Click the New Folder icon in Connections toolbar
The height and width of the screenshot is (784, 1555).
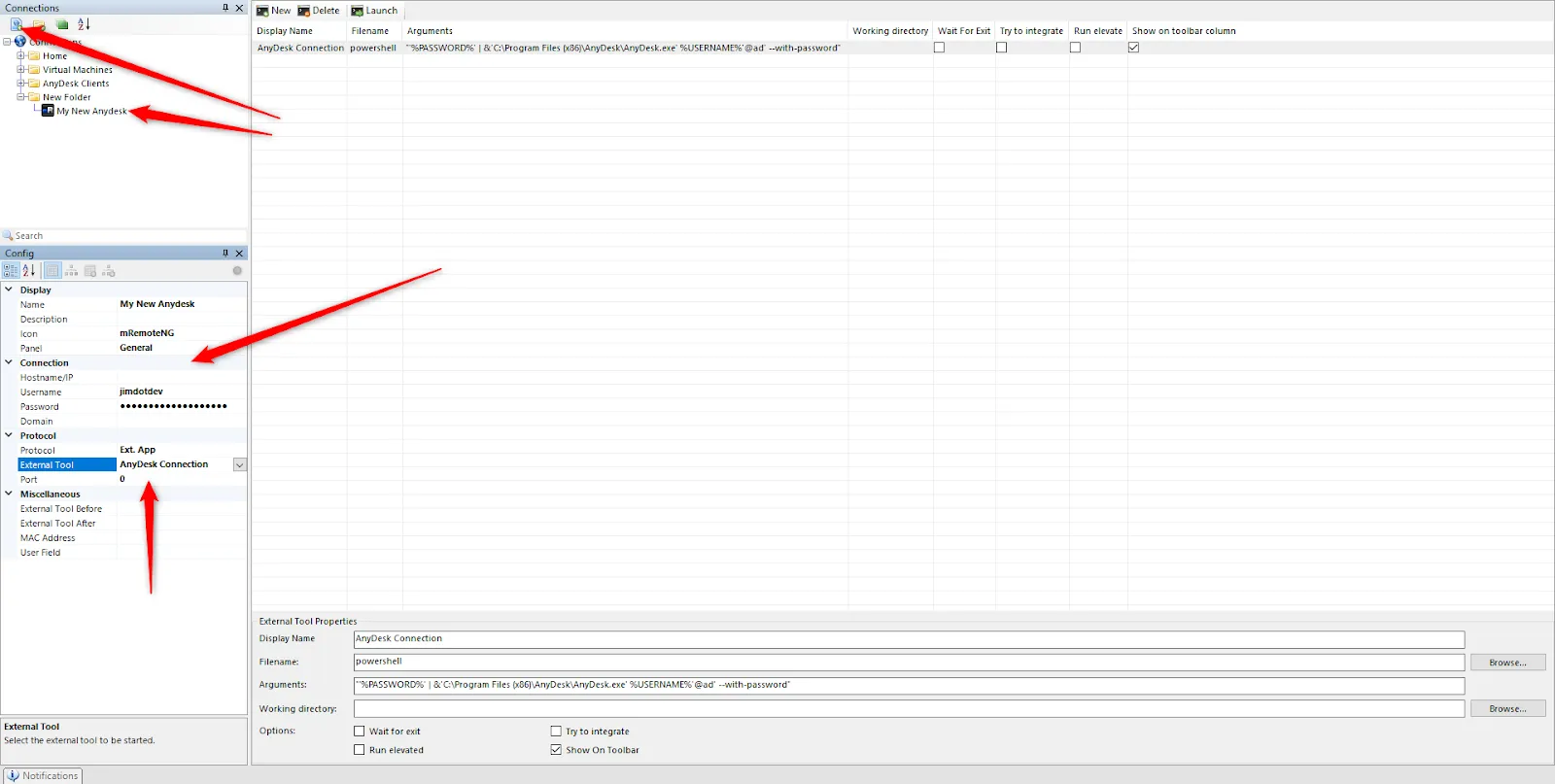click(x=39, y=24)
